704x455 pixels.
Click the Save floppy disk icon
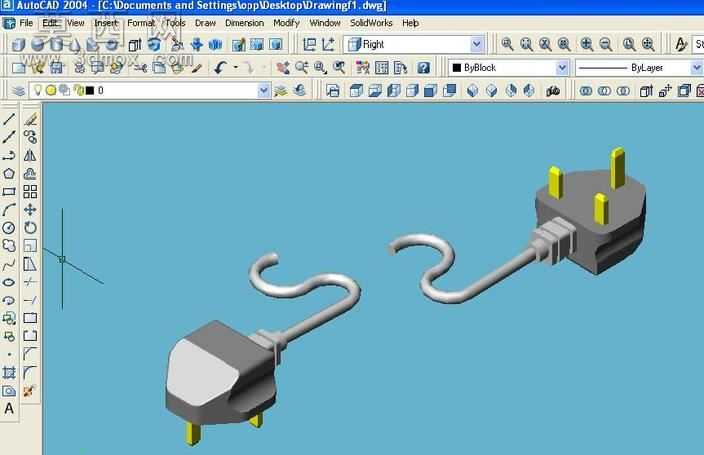tap(57, 68)
